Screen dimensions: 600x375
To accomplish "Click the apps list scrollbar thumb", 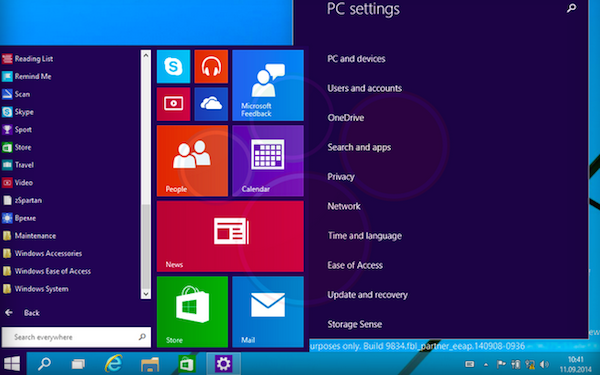I will tap(145, 246).
